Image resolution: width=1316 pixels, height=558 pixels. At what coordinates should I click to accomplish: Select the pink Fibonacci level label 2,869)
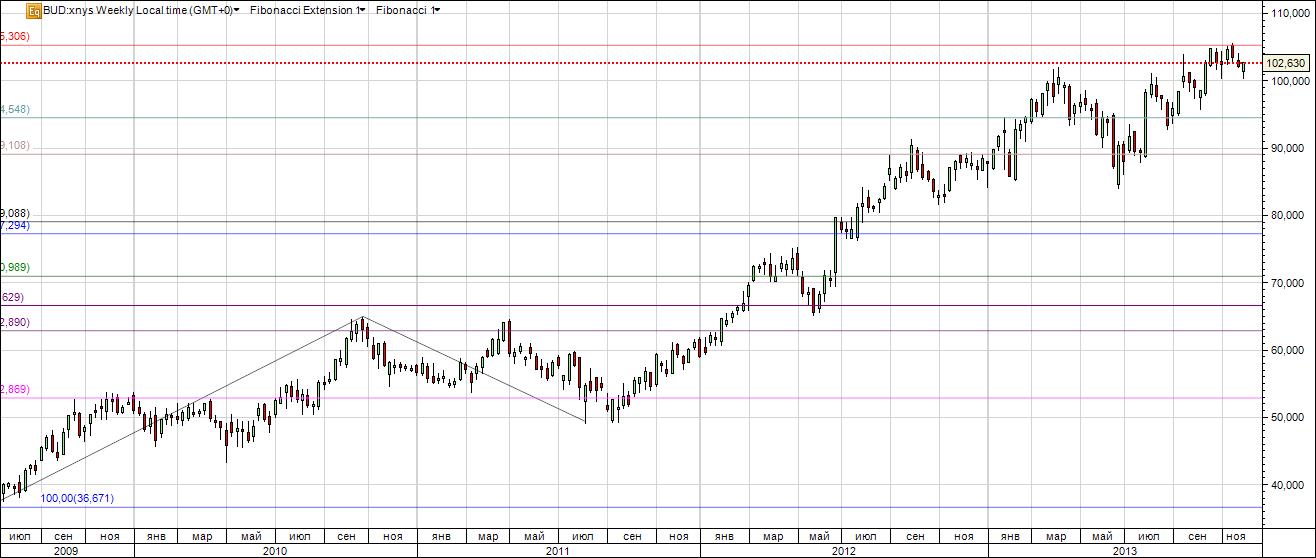(x=15, y=389)
